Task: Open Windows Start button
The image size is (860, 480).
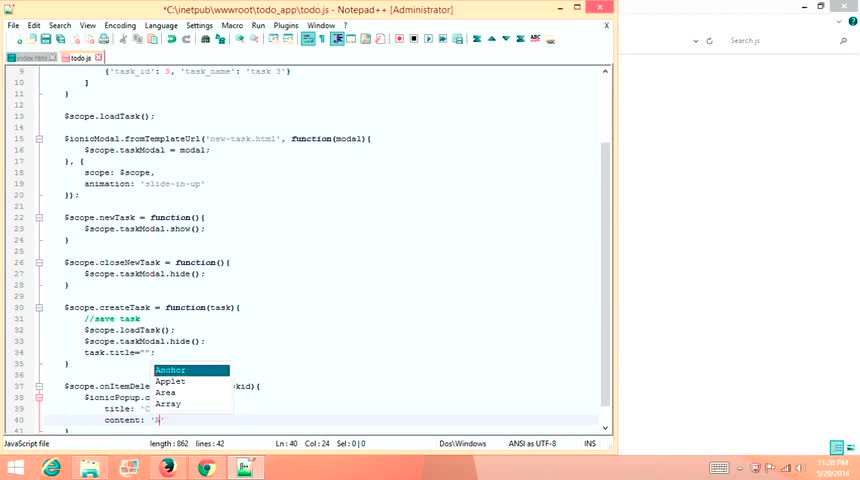Action: click(x=16, y=467)
